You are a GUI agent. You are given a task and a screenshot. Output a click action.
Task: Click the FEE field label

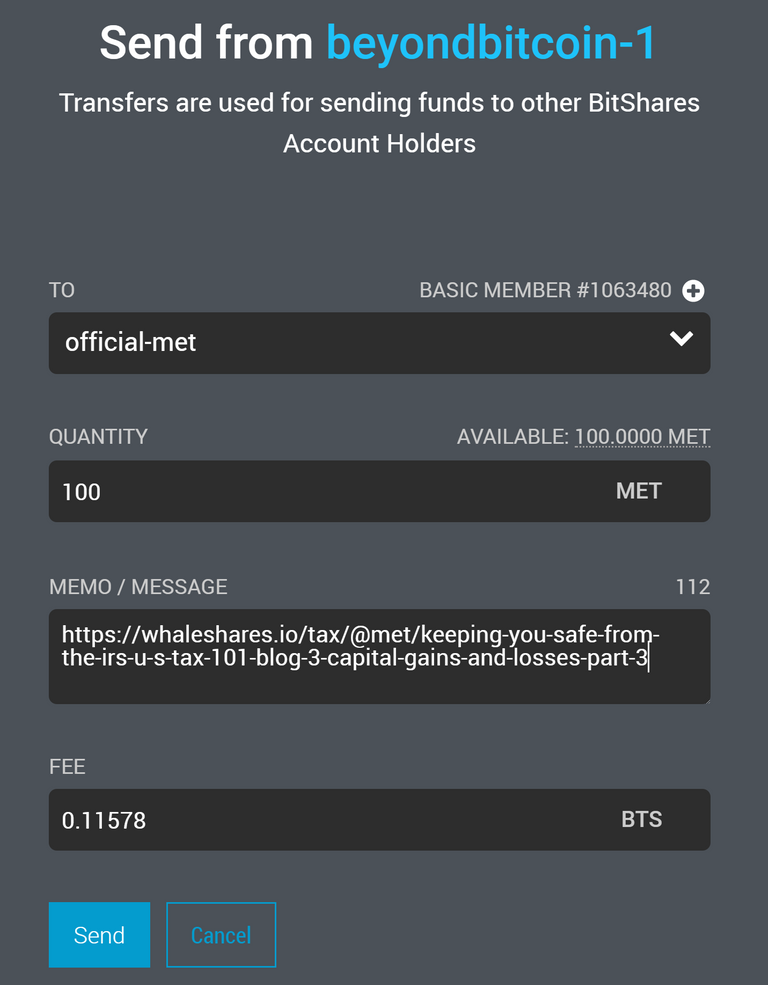click(x=67, y=767)
